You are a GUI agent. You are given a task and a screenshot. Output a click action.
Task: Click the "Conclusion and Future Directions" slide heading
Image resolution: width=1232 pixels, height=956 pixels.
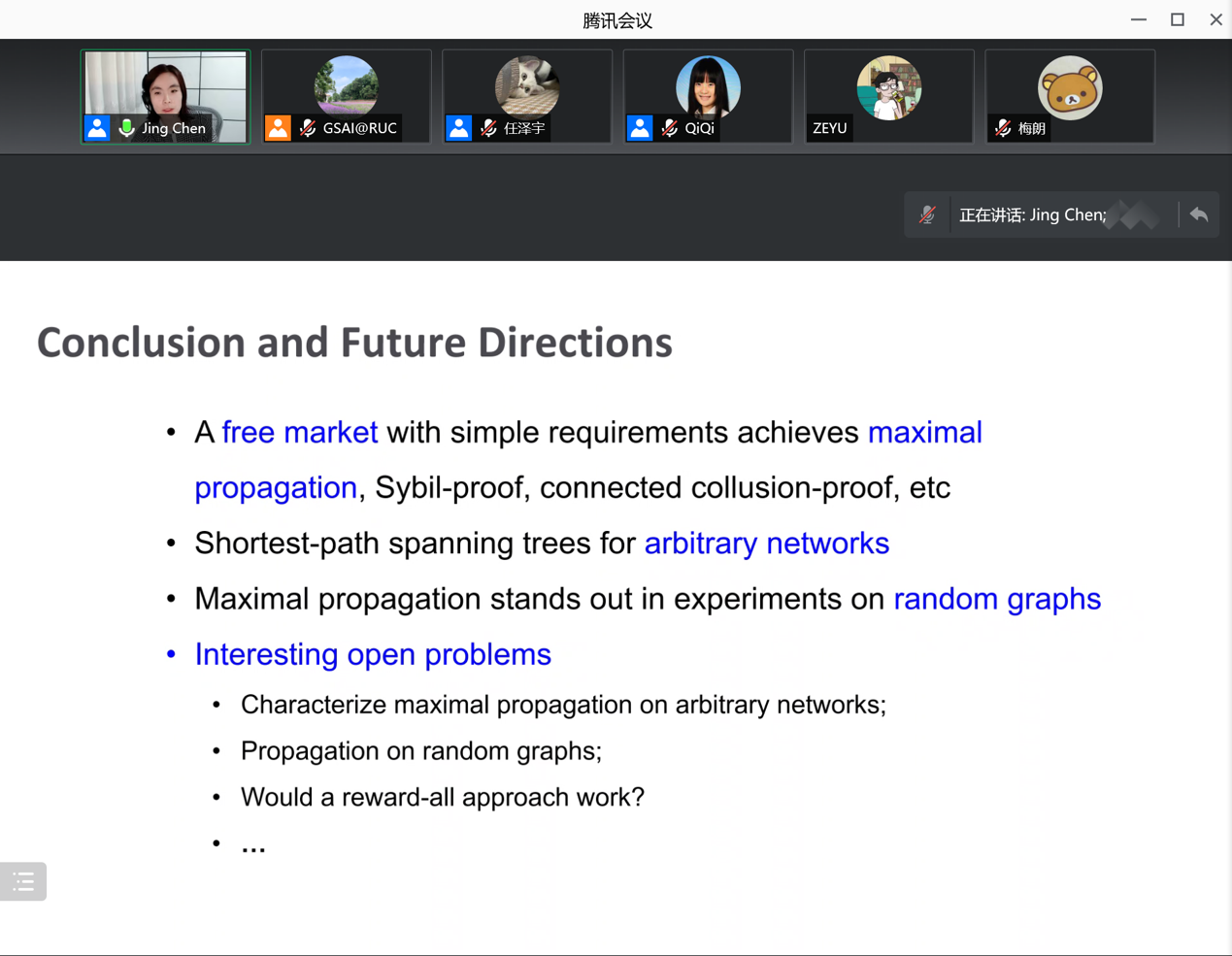click(x=354, y=343)
